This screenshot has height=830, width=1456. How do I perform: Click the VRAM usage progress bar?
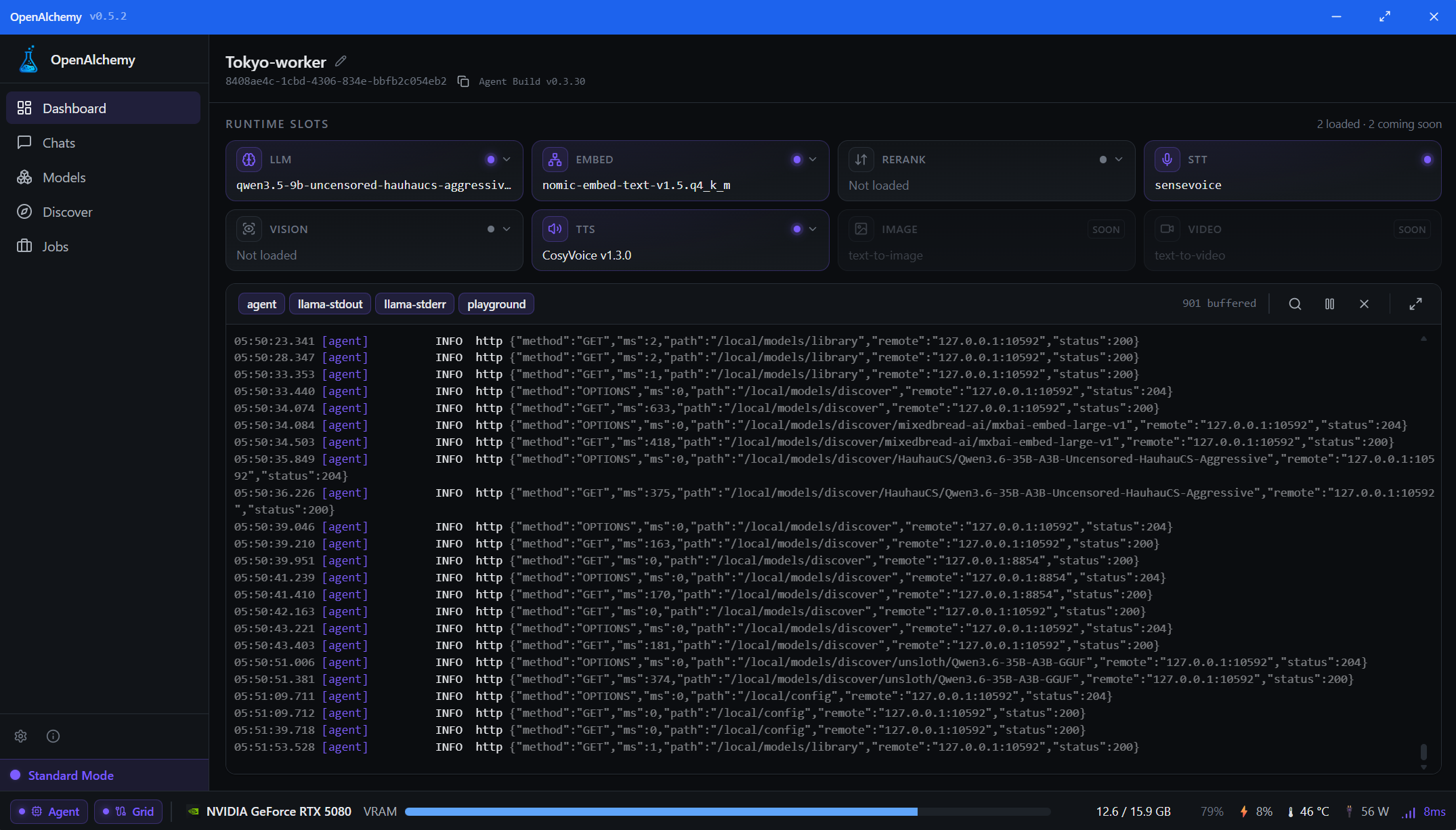(727, 812)
